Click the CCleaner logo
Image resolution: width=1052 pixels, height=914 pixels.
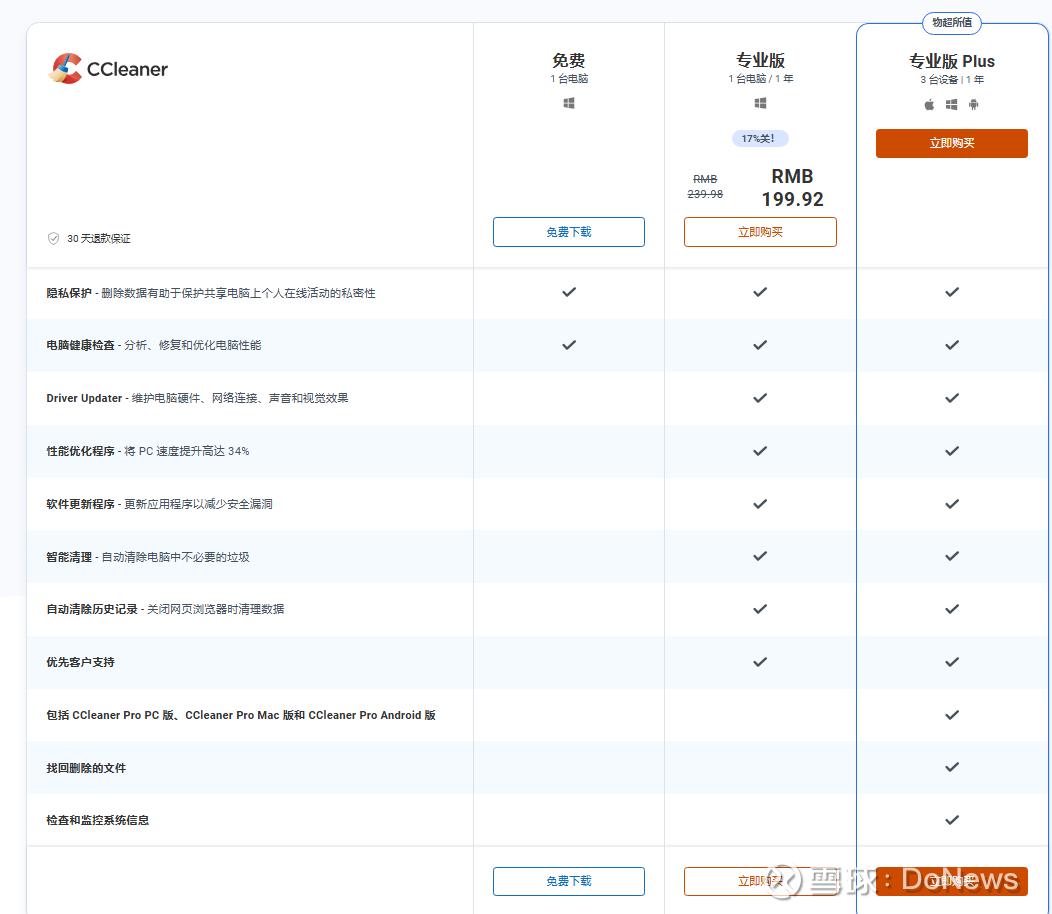(108, 68)
